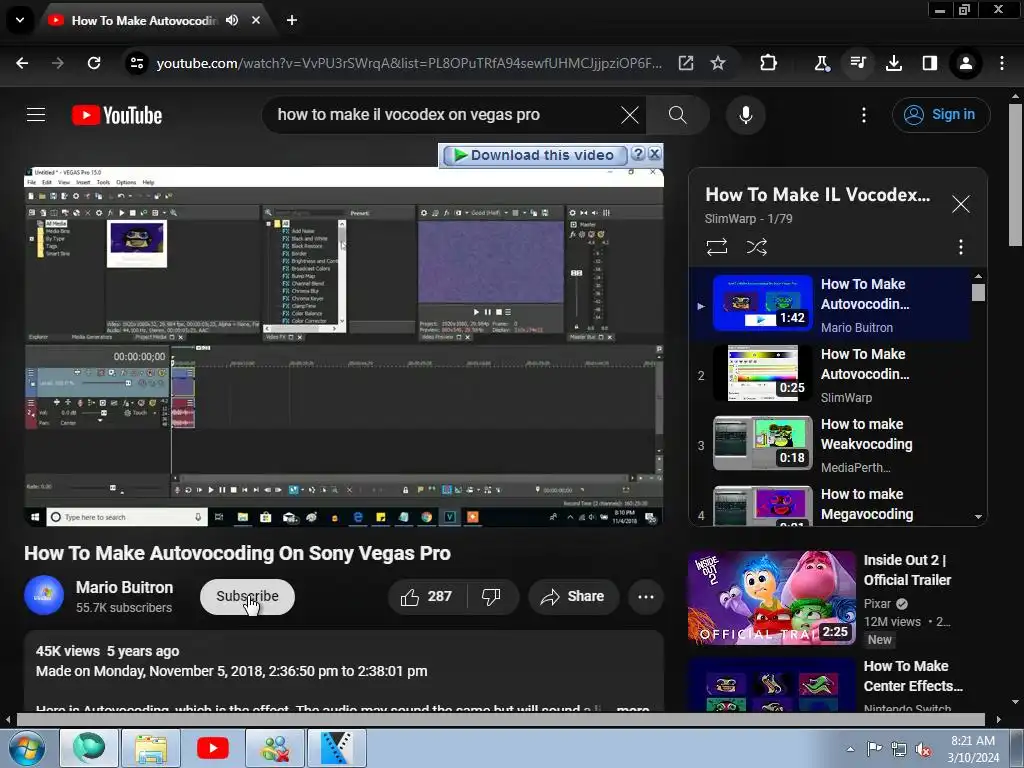This screenshot has height=768, width=1024.
Task: Open Chrome Labs flask icon
Action: (x=822, y=63)
